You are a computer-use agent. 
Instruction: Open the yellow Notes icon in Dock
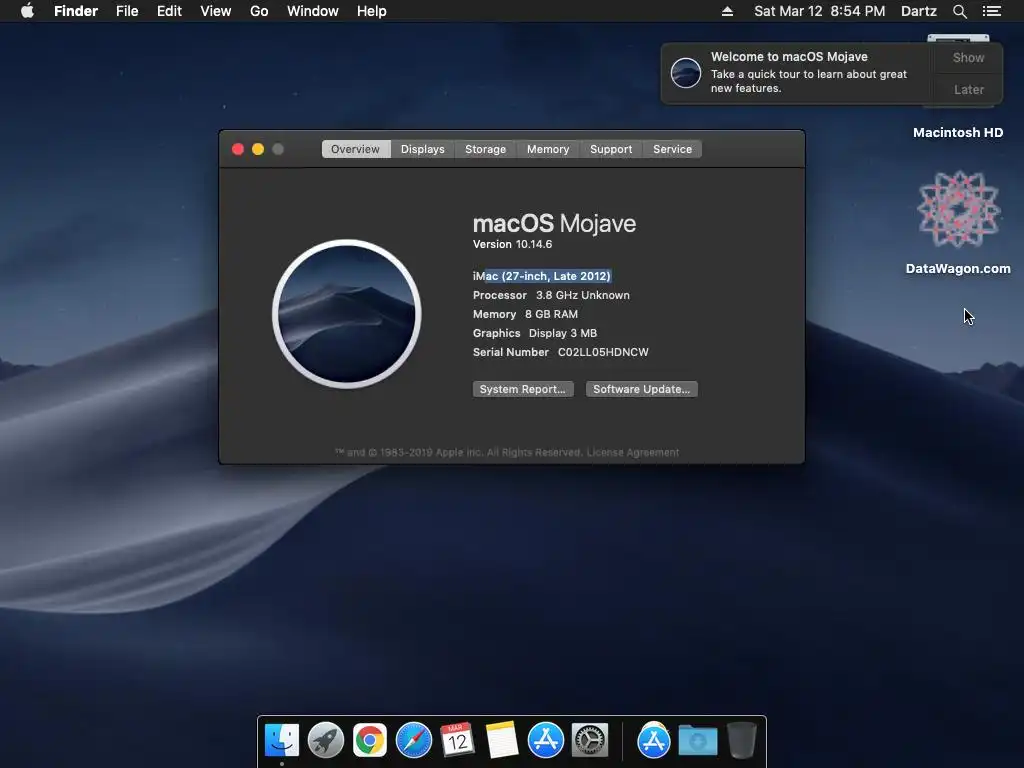point(502,740)
